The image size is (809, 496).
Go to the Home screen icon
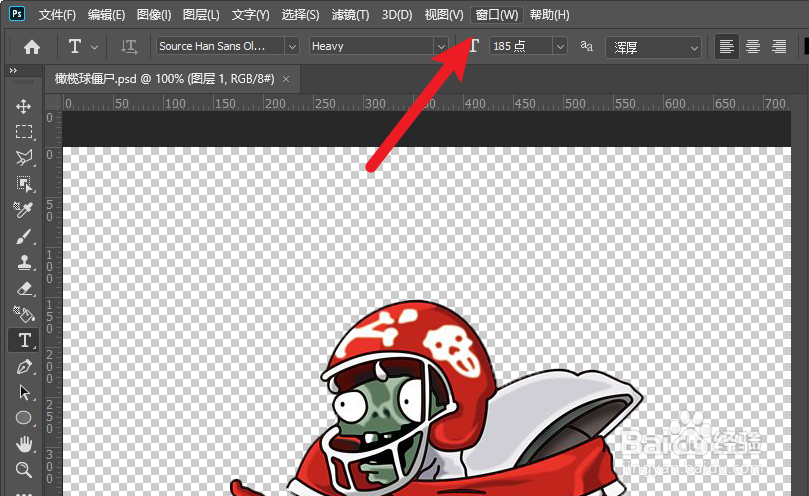(31, 47)
